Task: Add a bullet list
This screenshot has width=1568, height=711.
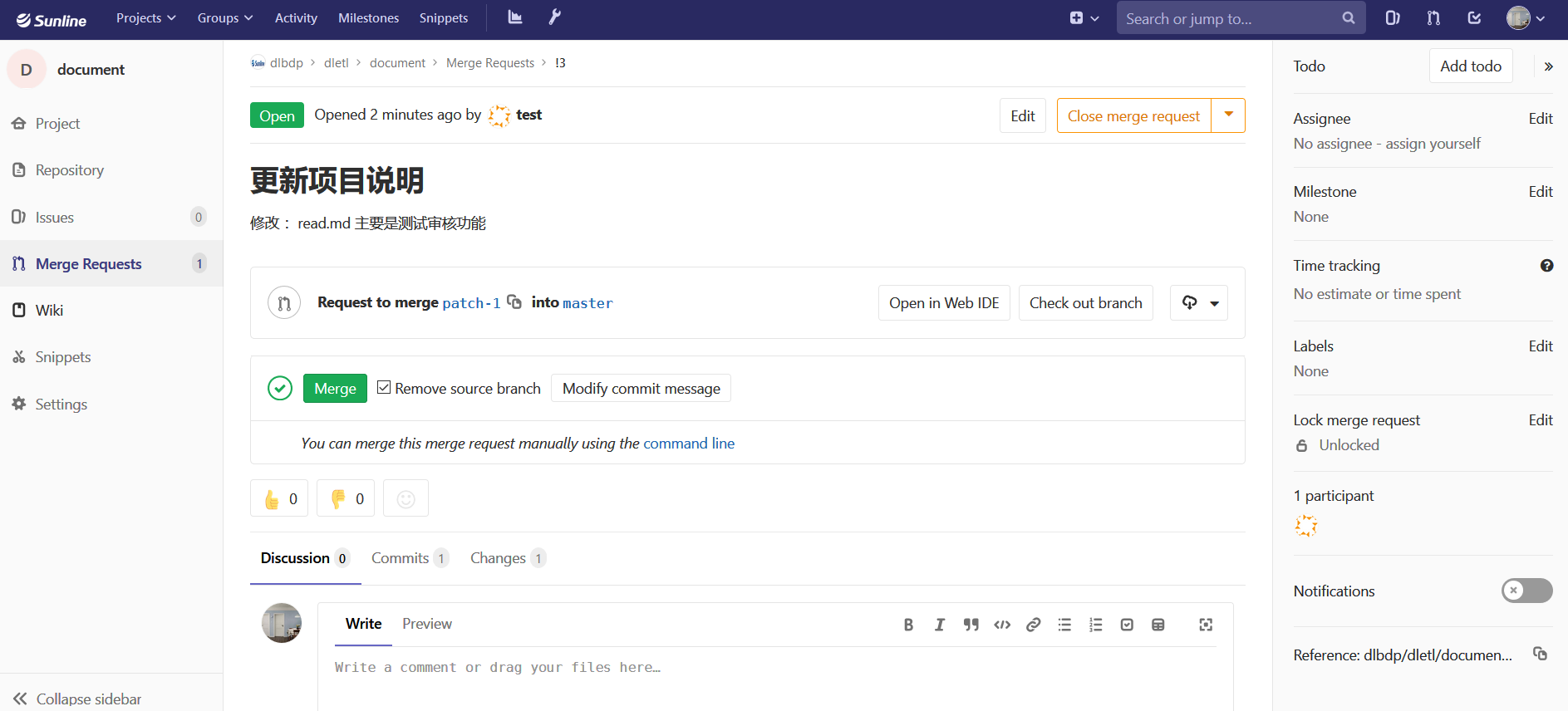Action: coord(1064,625)
